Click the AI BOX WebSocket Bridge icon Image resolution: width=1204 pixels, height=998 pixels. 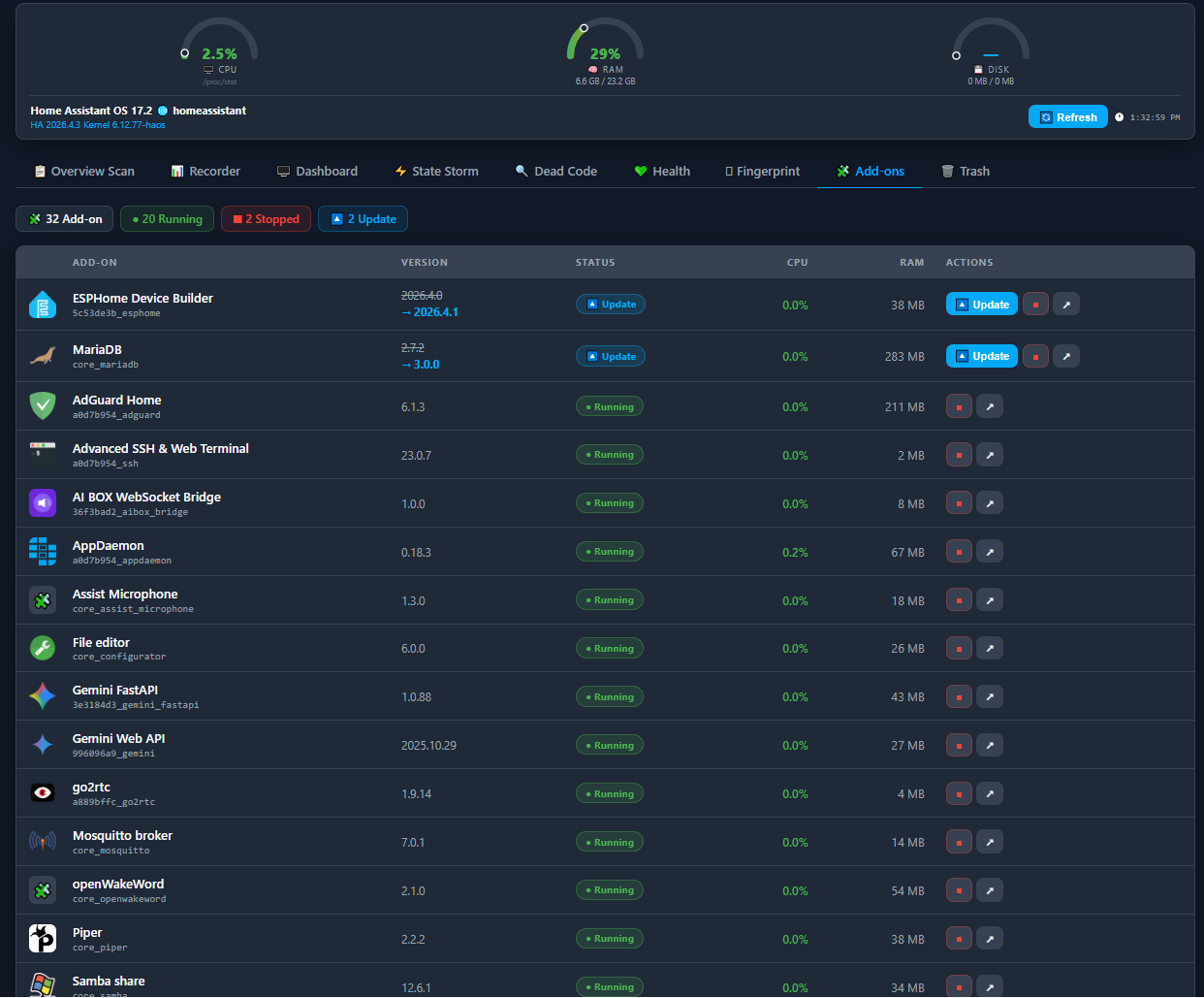click(43, 503)
